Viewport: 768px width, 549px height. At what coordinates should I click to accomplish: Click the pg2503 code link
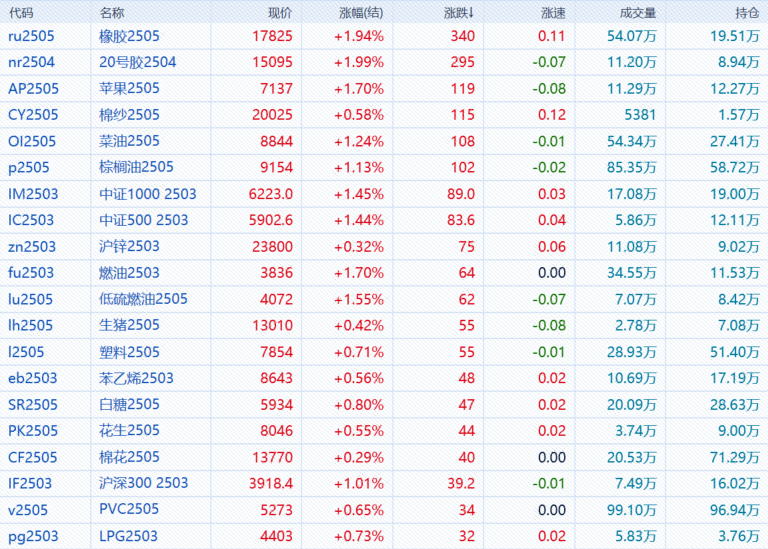point(32,536)
